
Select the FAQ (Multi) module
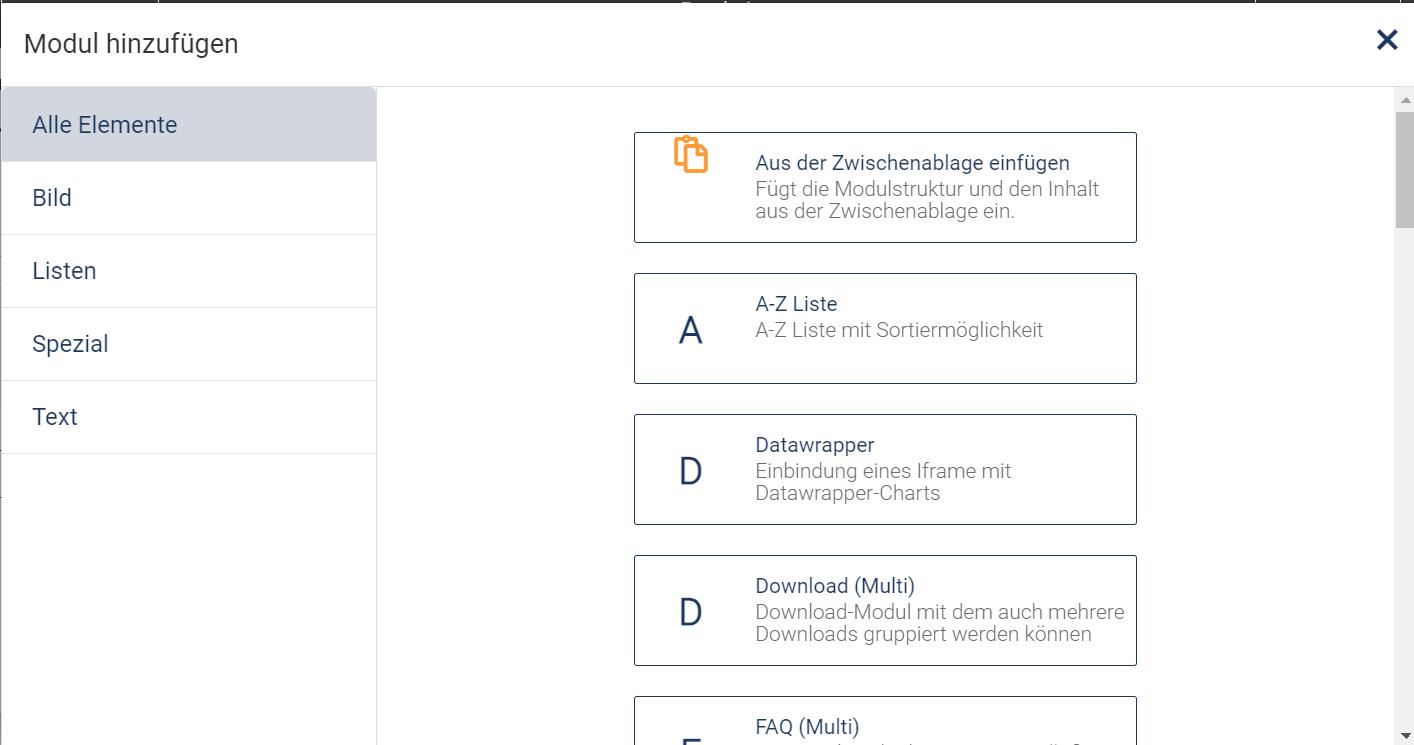885,725
